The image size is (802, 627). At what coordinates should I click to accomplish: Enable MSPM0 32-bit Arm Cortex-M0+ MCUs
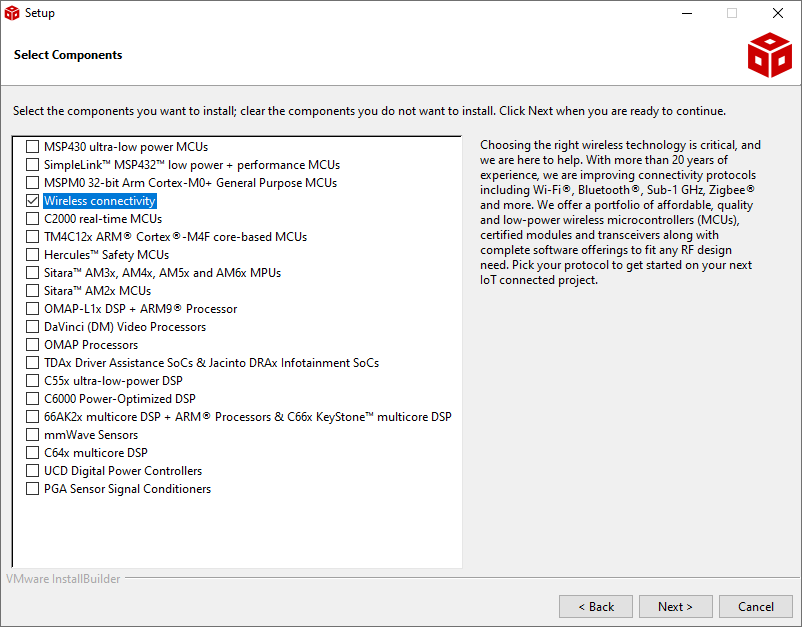click(x=33, y=182)
